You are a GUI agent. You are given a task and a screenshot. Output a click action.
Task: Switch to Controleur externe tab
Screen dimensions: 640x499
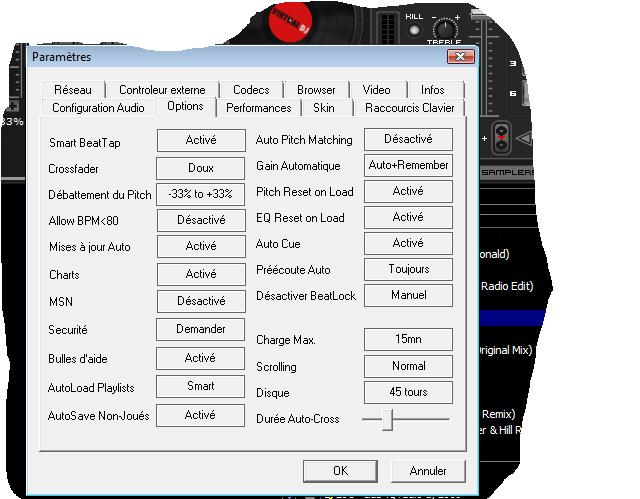(162, 90)
